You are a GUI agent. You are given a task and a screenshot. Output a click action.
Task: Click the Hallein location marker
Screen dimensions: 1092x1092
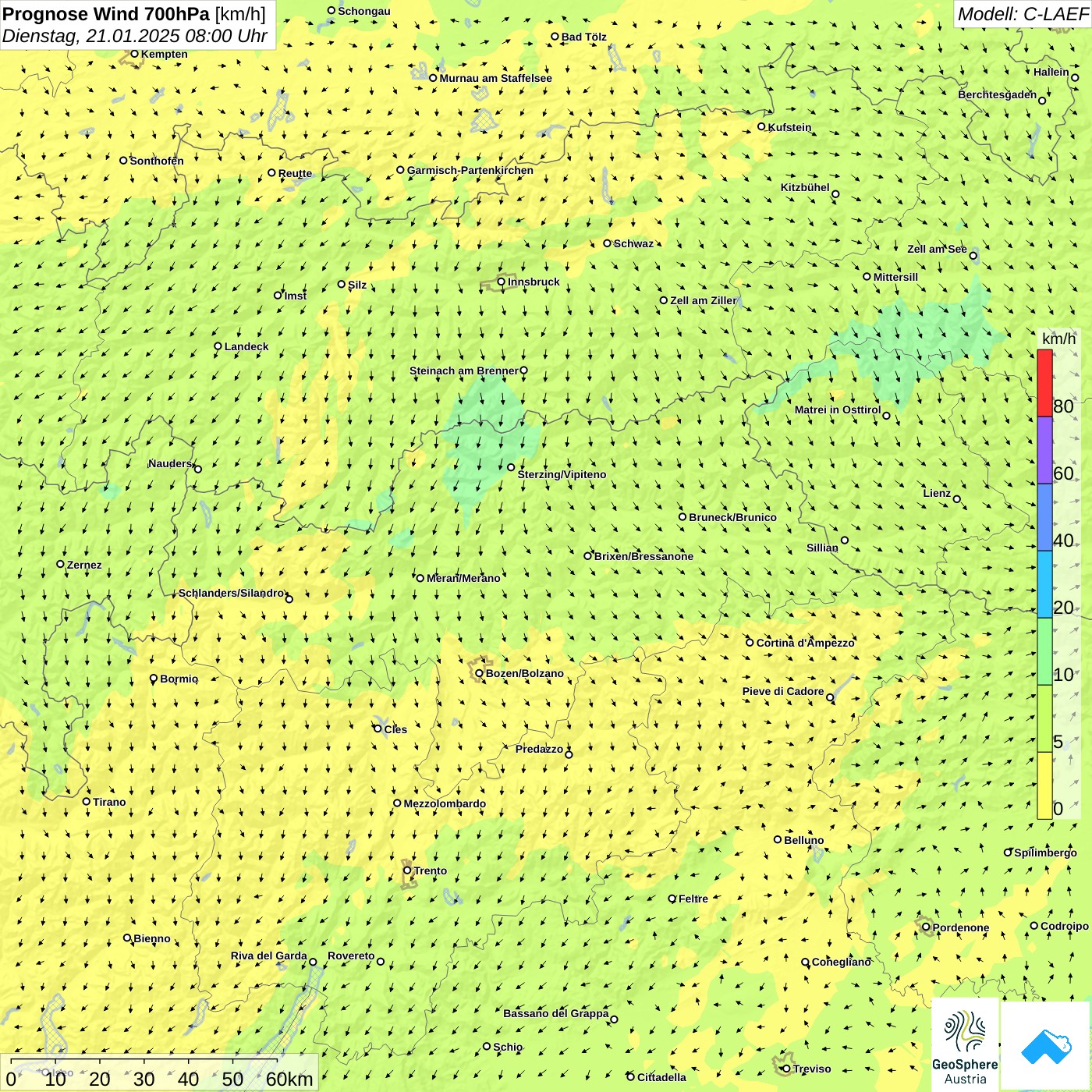point(1075,77)
